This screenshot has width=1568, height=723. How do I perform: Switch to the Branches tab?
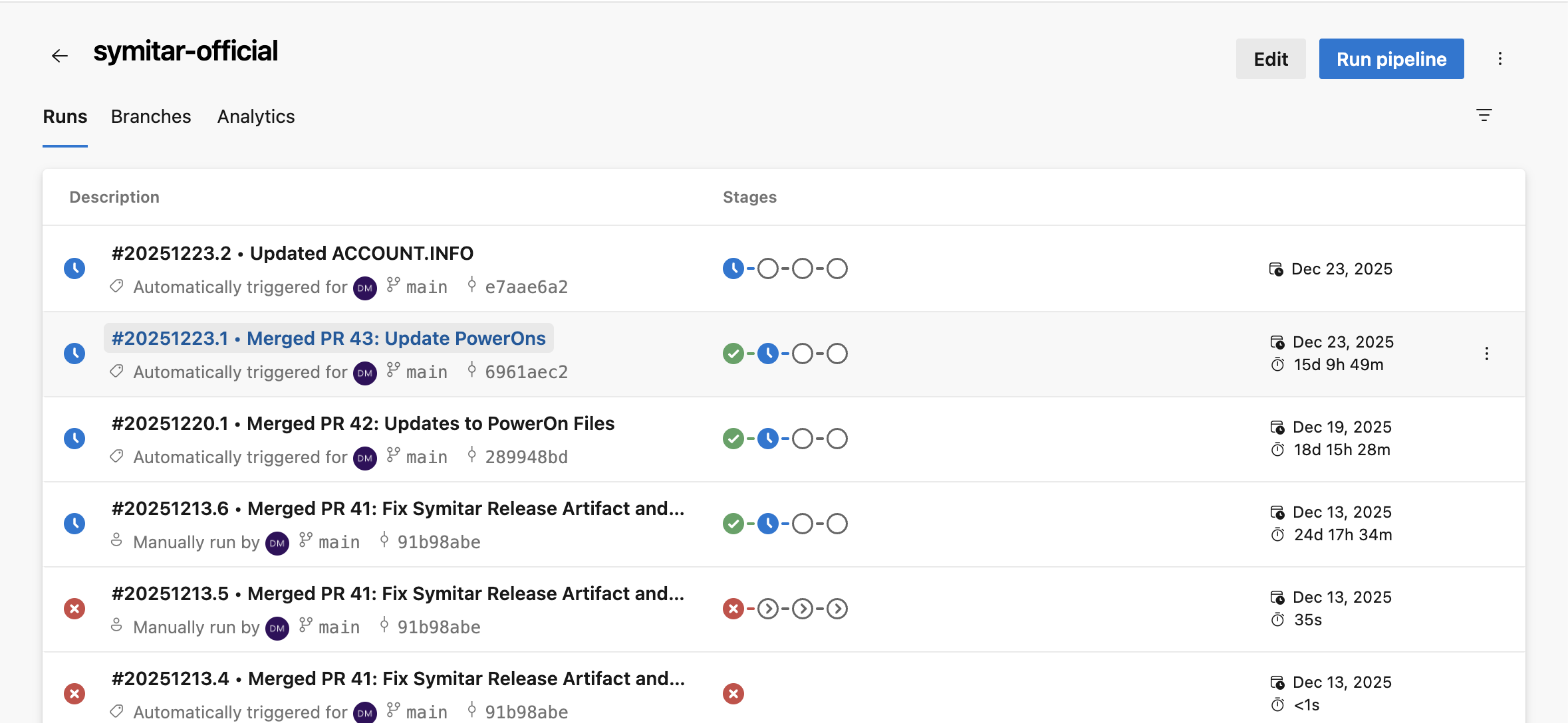pos(151,117)
